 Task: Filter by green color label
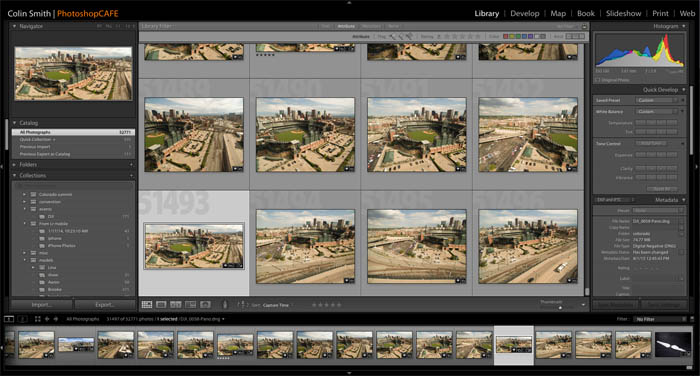coord(518,37)
